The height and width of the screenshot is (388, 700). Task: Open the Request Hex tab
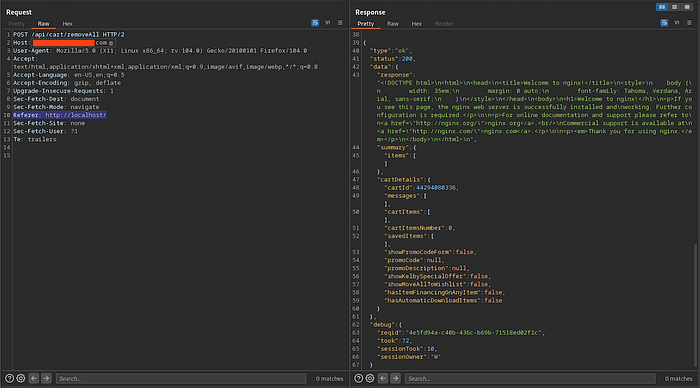(x=67, y=24)
